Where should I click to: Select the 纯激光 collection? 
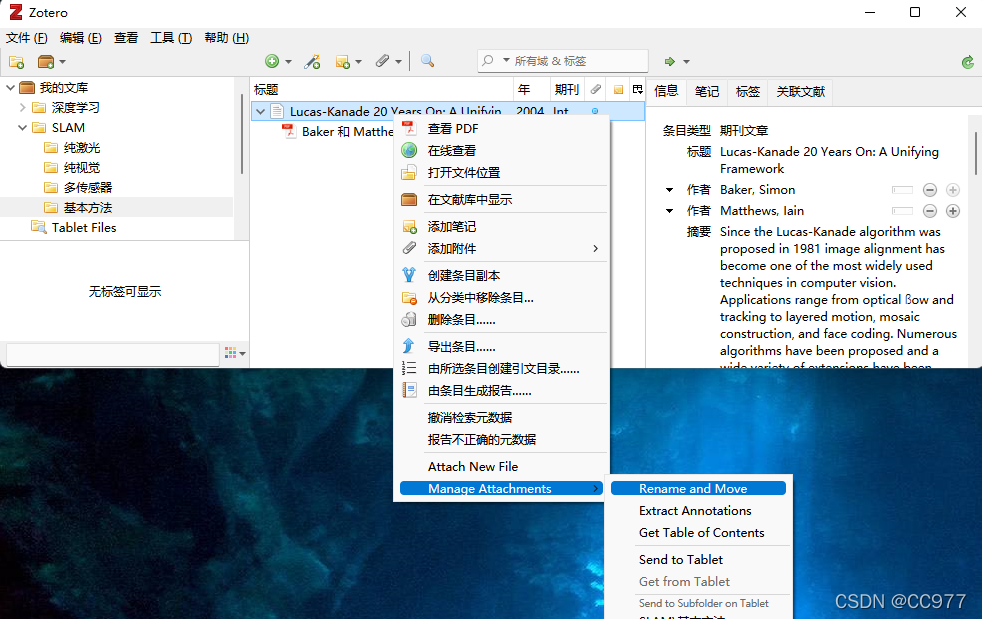point(81,148)
